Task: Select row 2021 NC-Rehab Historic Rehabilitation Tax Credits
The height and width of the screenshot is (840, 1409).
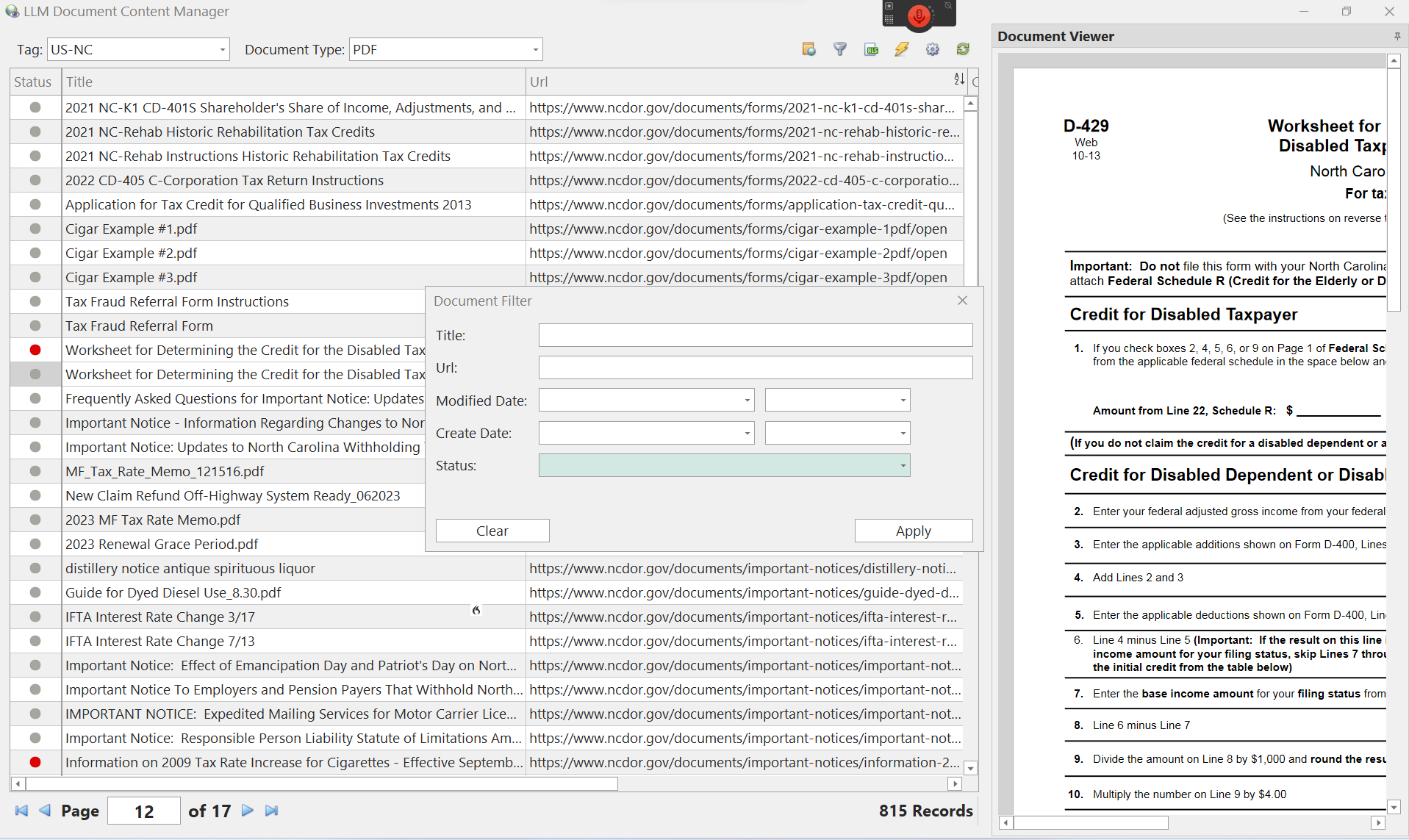Action: pyautogui.click(x=487, y=132)
